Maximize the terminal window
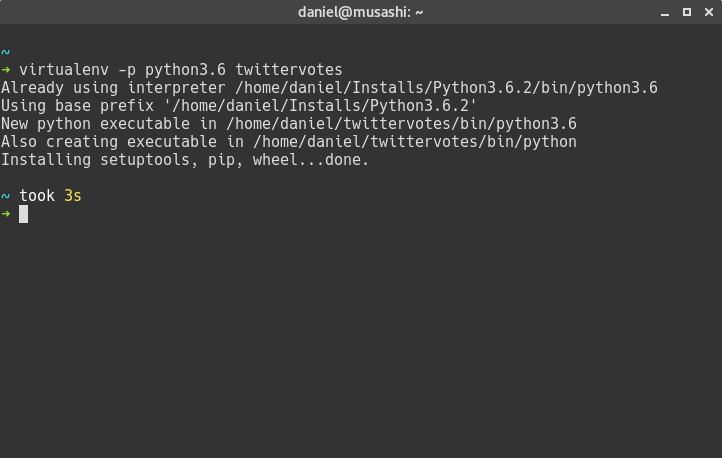Image resolution: width=722 pixels, height=458 pixels. (687, 12)
